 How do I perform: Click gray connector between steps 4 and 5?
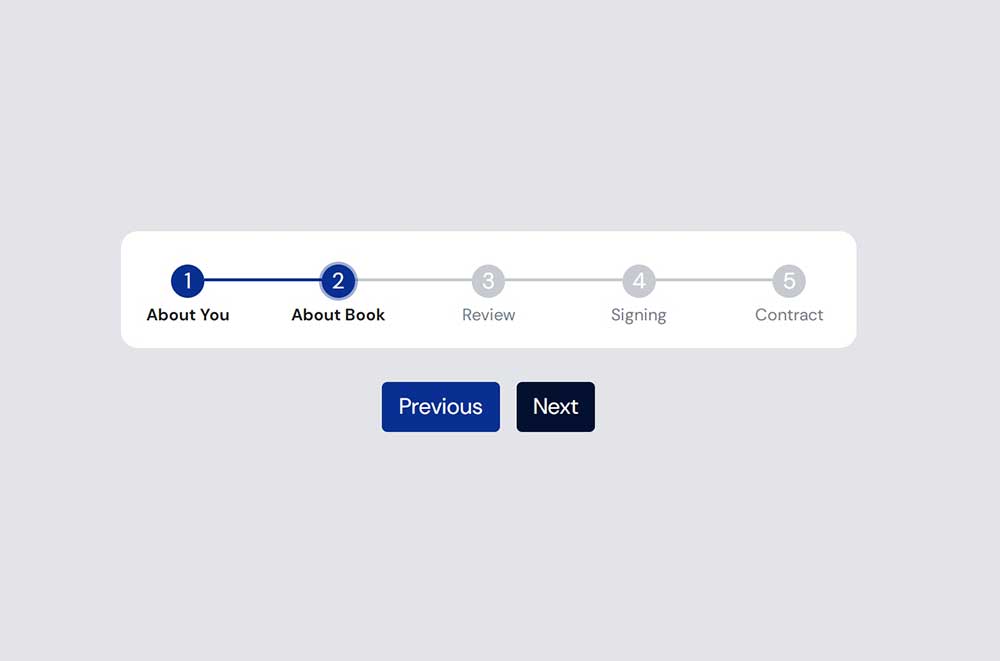pos(714,280)
